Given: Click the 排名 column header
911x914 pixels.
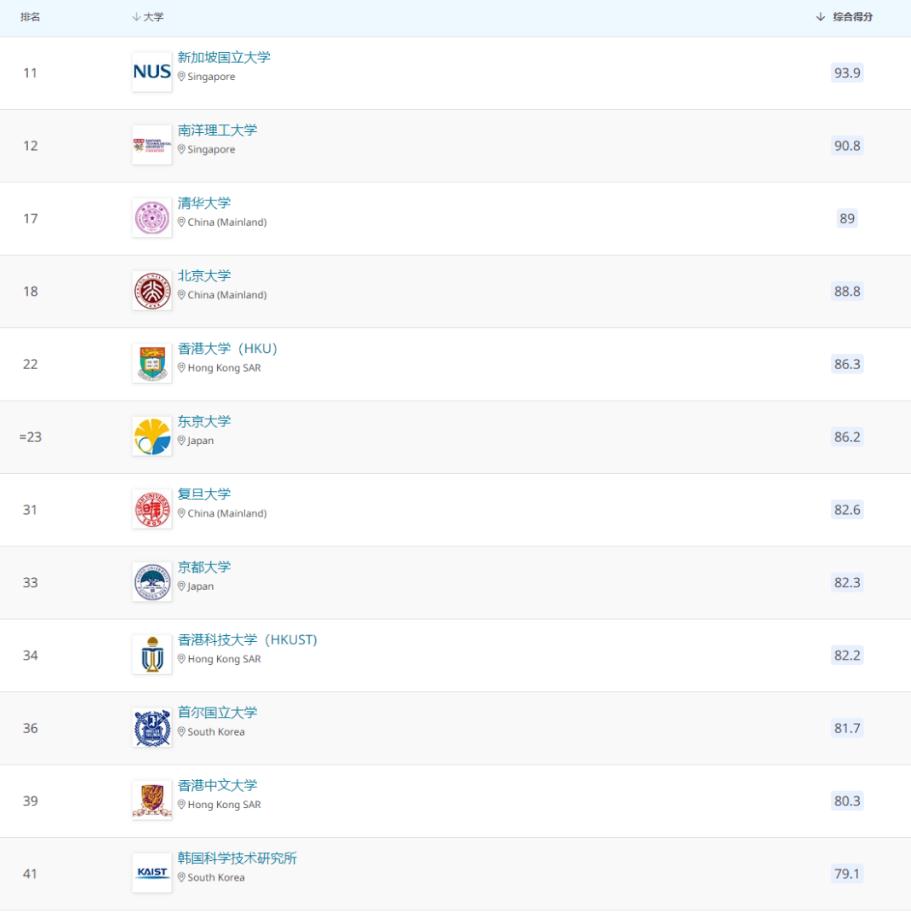Looking at the screenshot, I should pos(30,17).
